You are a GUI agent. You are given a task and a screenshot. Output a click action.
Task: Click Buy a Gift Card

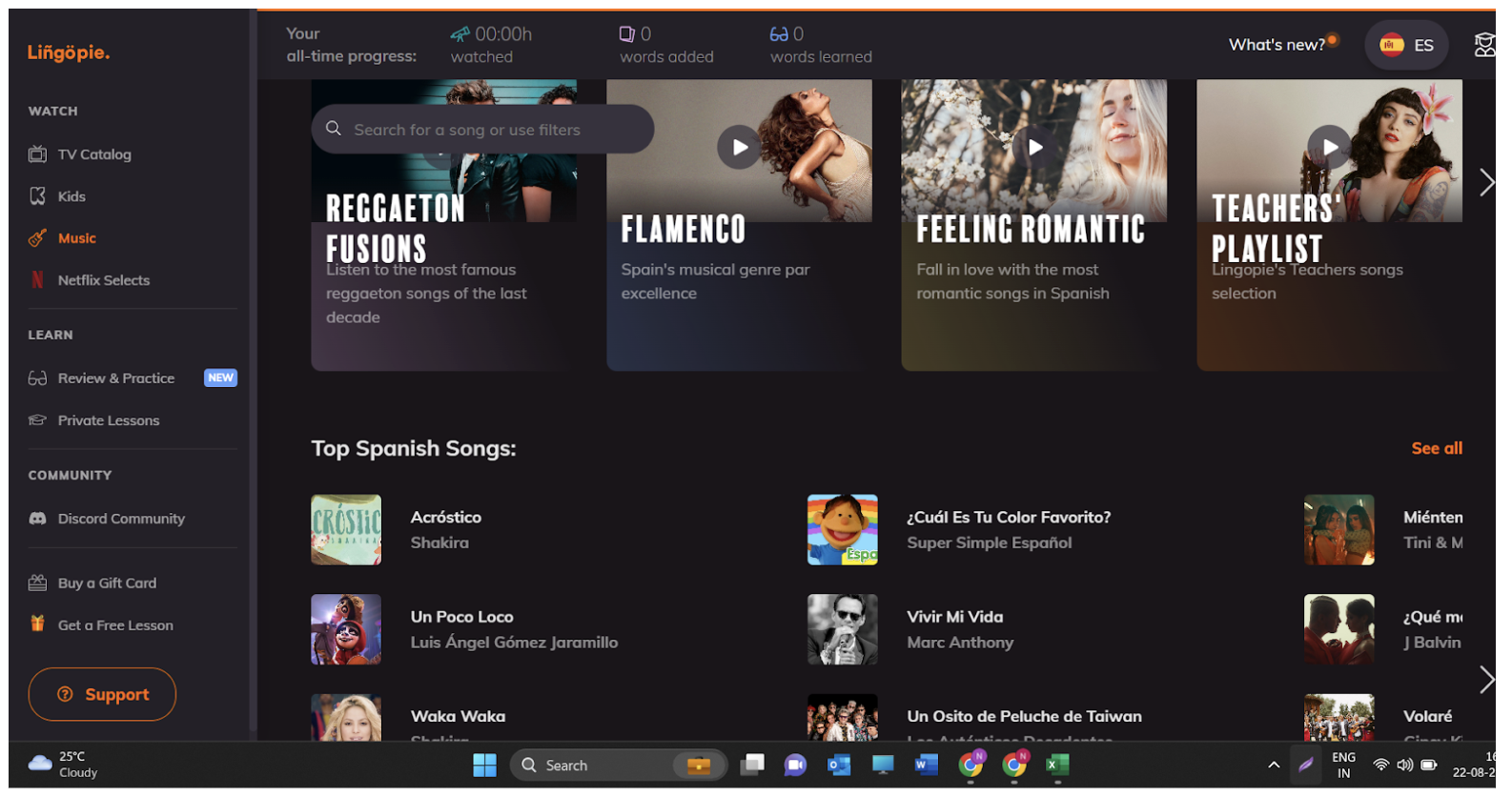107,582
